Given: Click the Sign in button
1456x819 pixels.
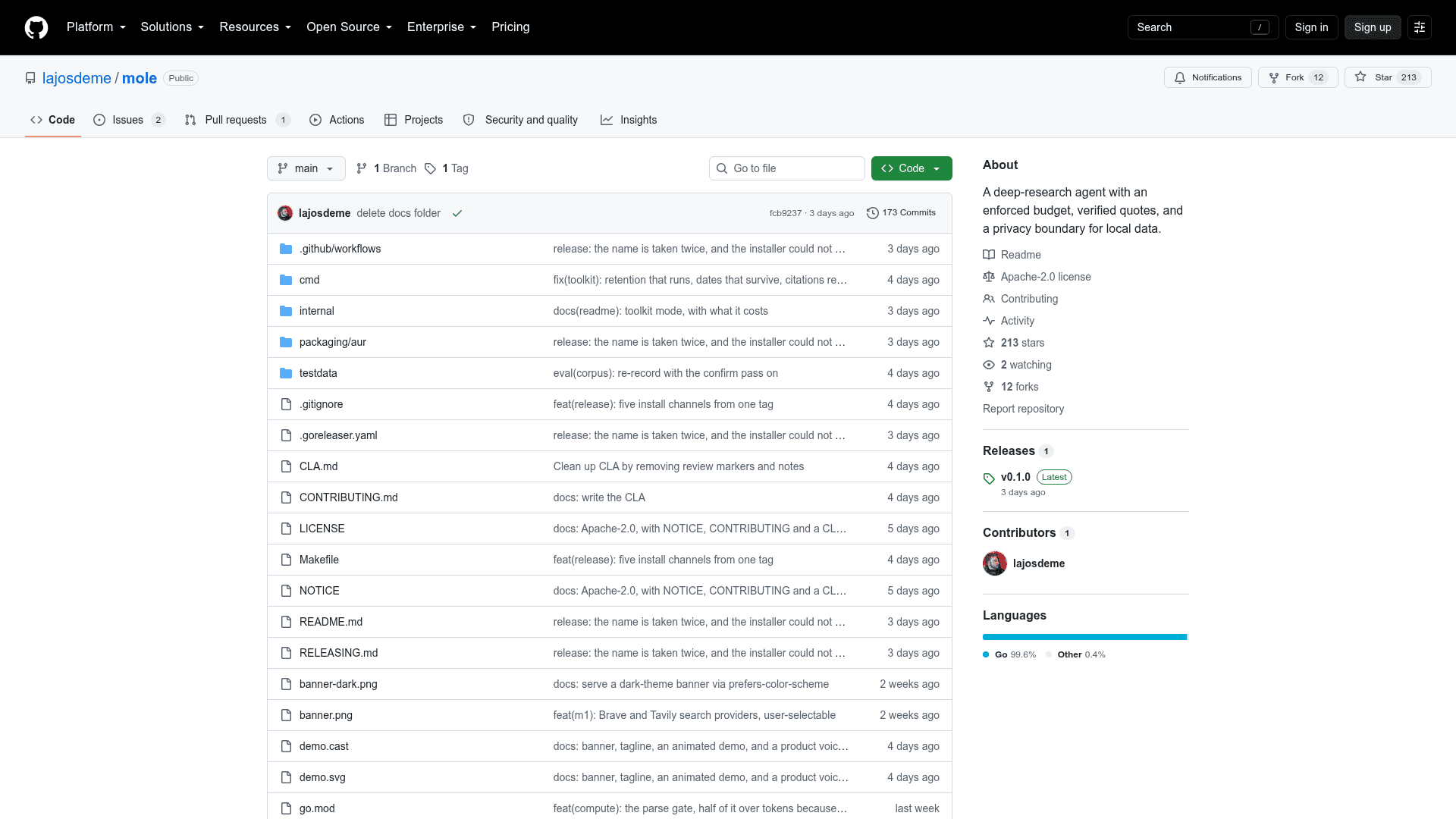Looking at the screenshot, I should pos(1311,27).
